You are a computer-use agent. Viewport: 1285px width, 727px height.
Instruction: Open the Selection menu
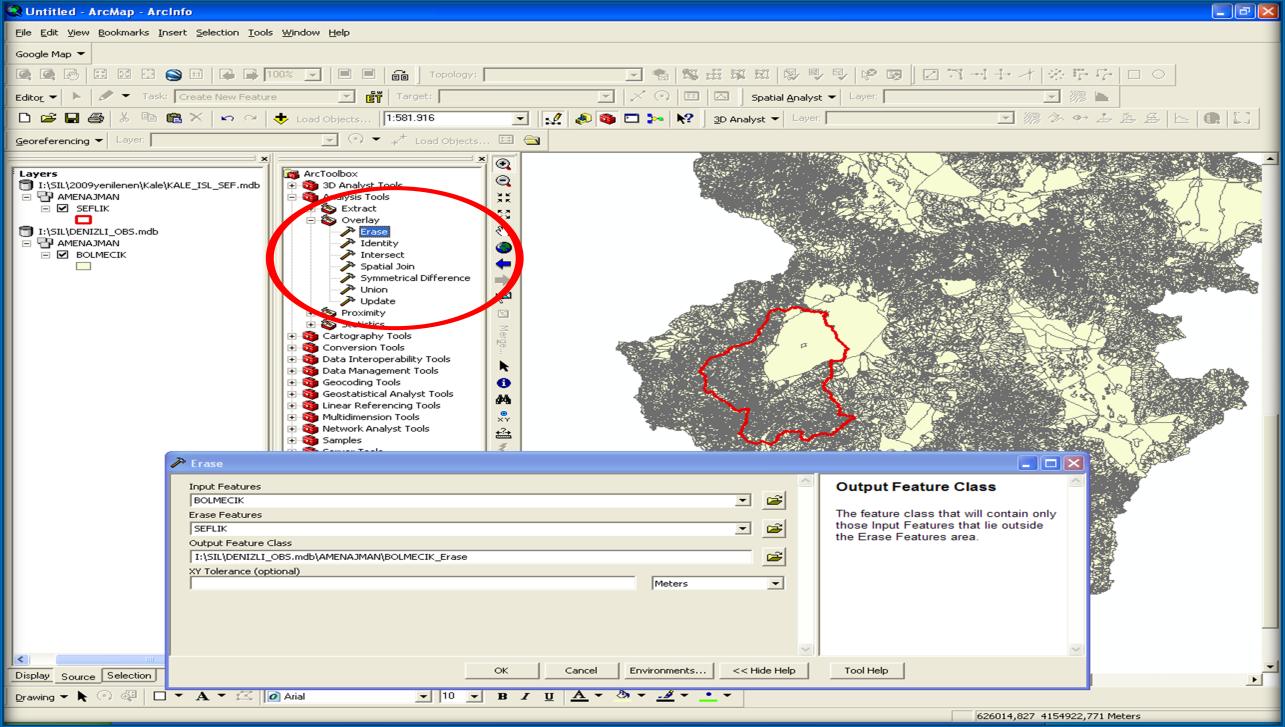(x=217, y=32)
